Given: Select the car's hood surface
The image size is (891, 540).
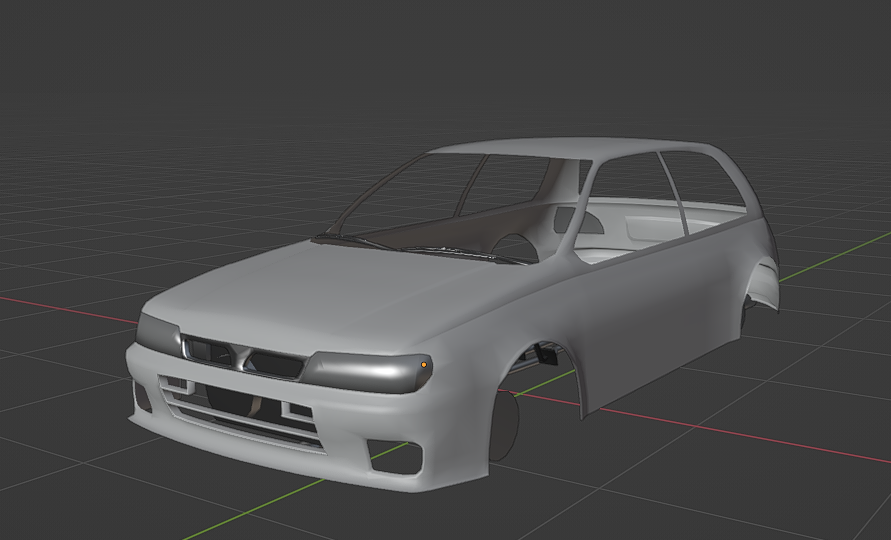Looking at the screenshot, I should [335, 296].
